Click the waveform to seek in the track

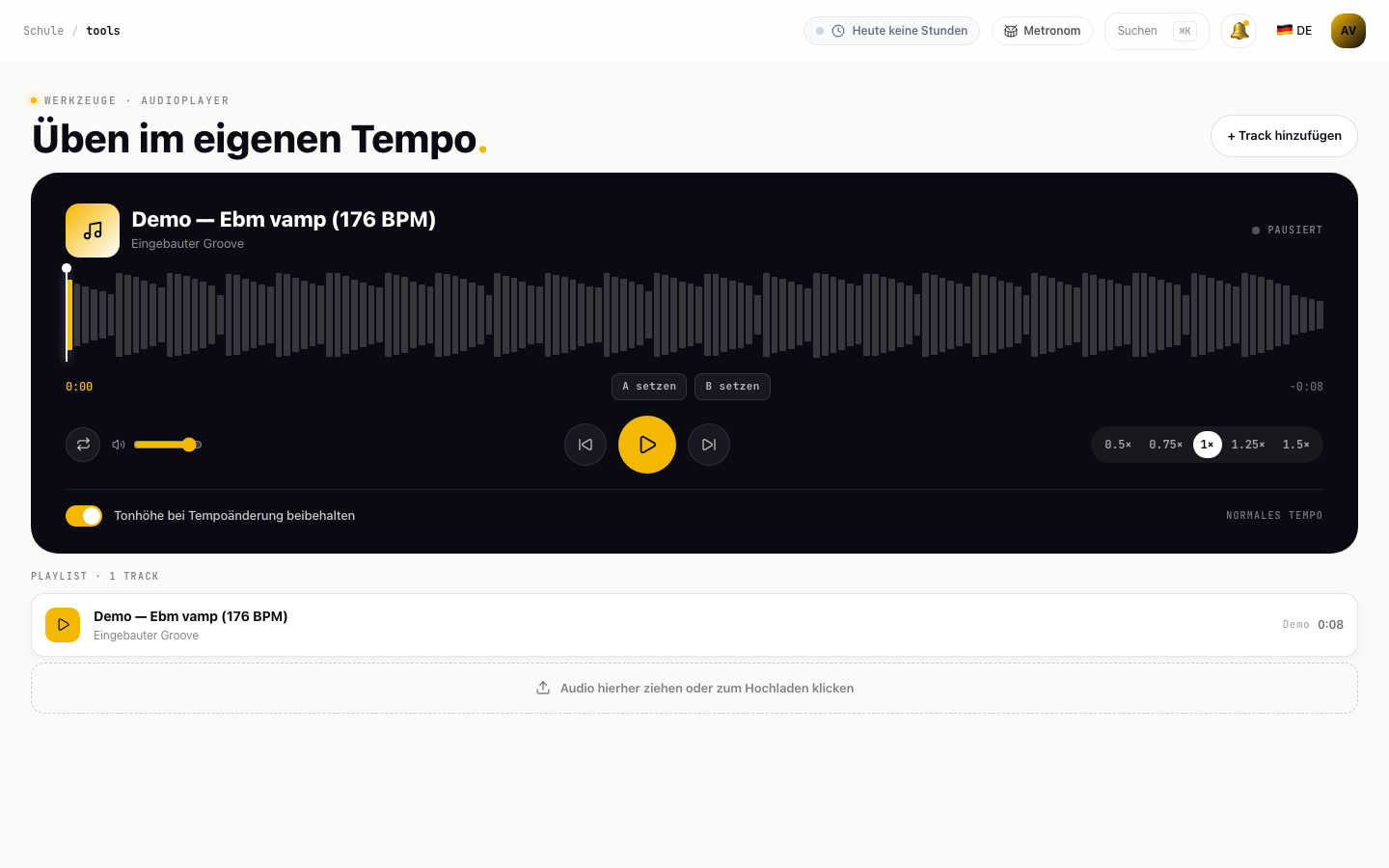click(x=694, y=314)
